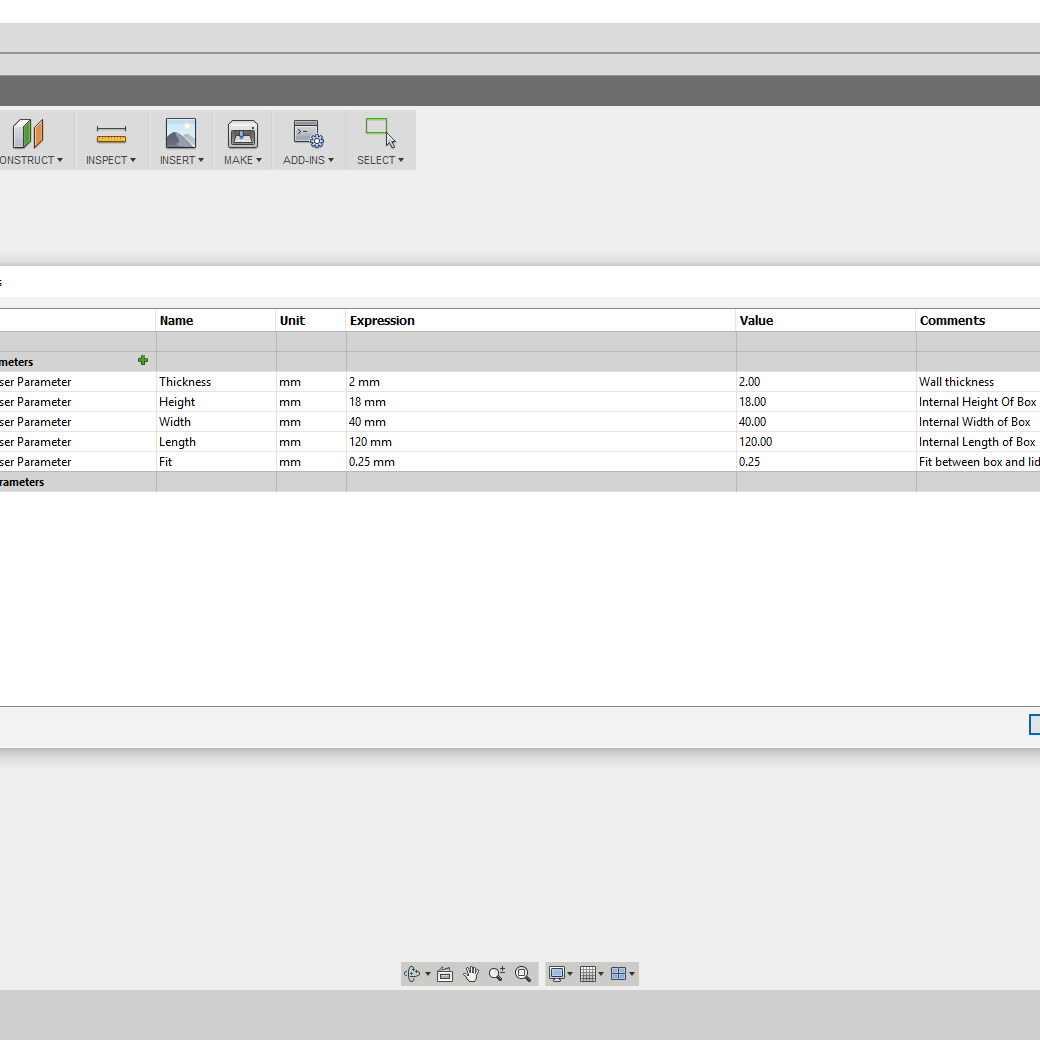Screen dimensions: 1040x1040
Task: Click the Fit to window zoom icon
Action: [523, 974]
